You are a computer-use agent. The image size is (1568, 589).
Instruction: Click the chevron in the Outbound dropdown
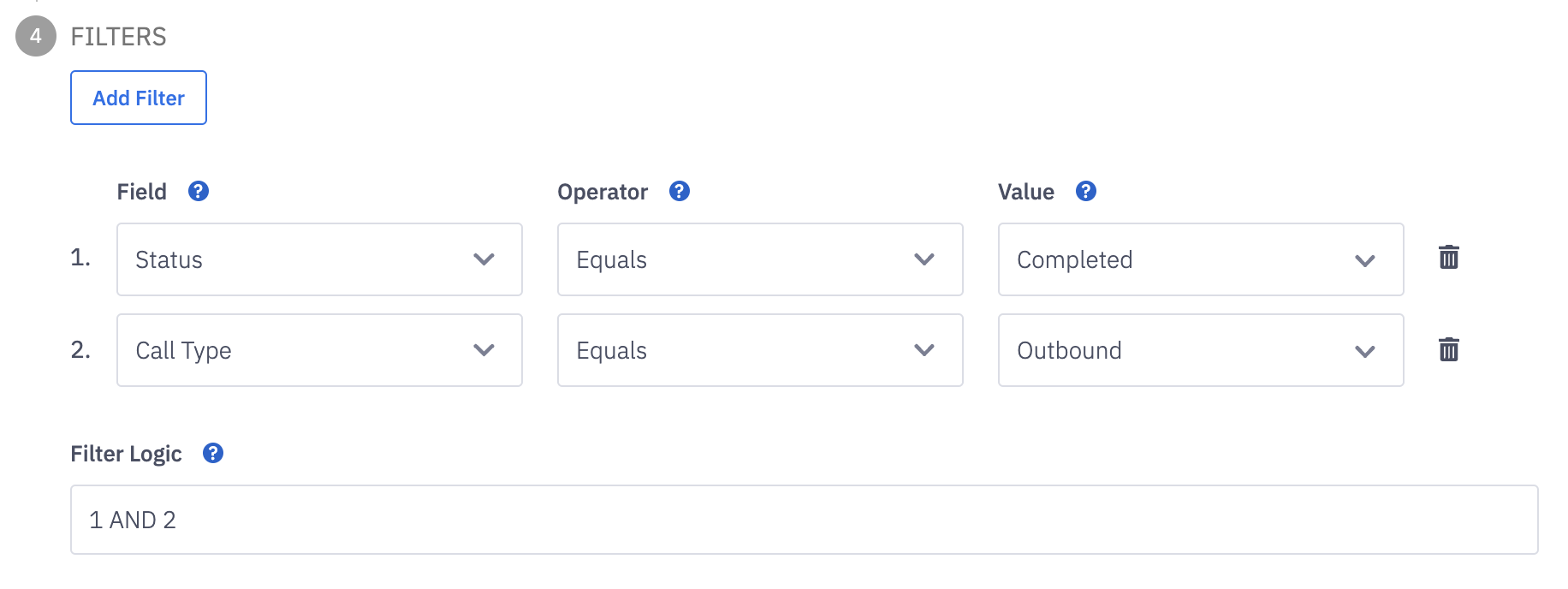(x=1365, y=351)
